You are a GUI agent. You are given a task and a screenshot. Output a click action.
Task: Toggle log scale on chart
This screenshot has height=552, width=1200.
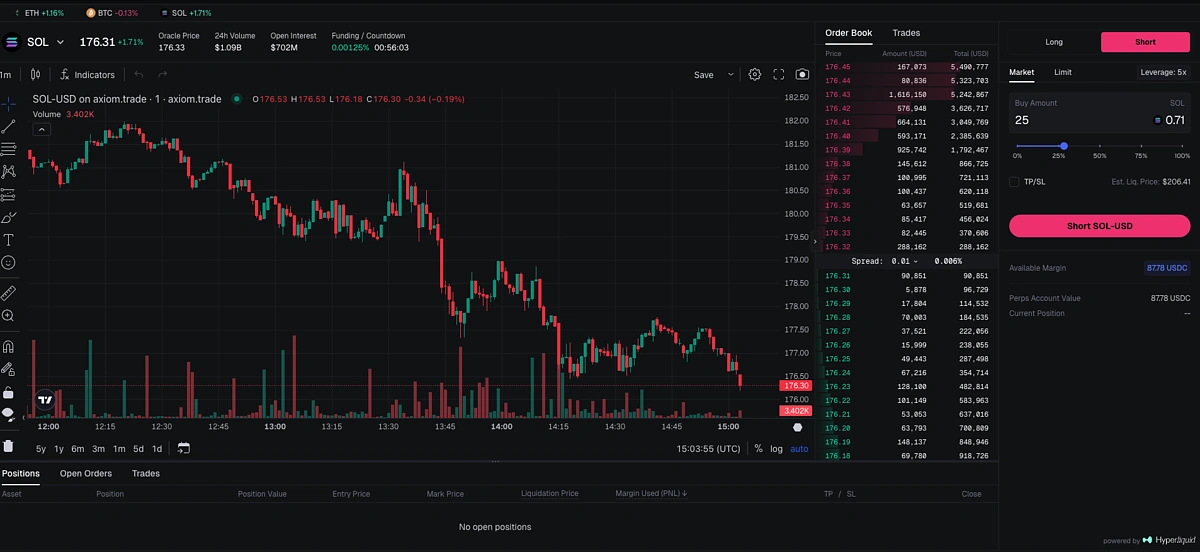[777, 449]
